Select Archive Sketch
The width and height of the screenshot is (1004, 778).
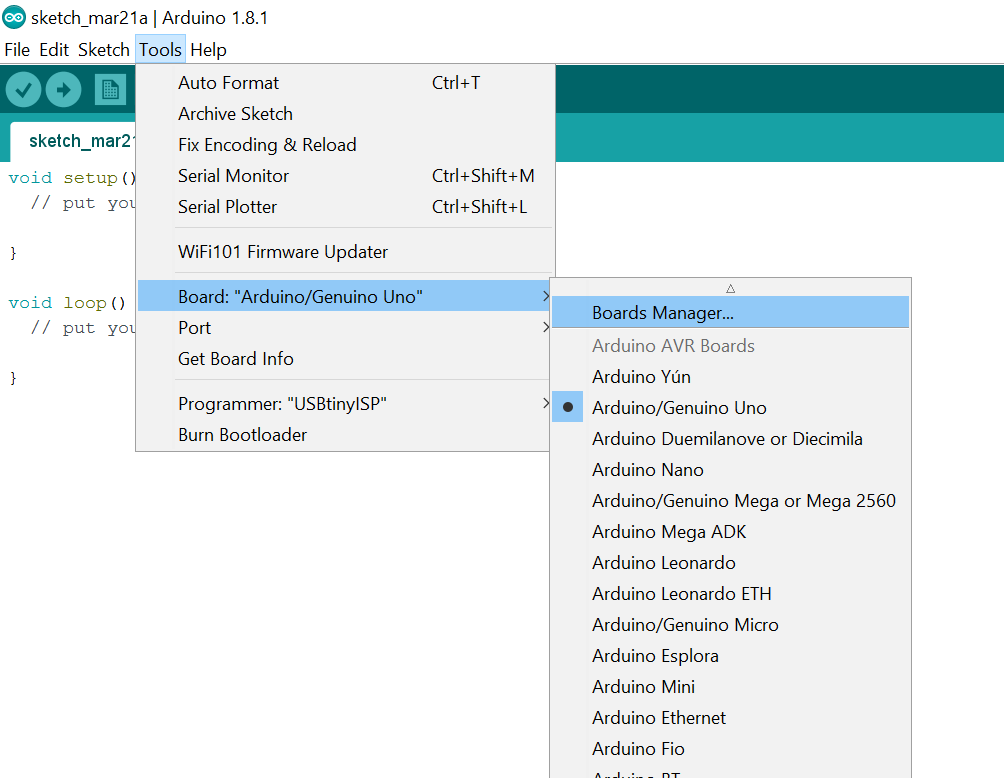tap(345, 114)
